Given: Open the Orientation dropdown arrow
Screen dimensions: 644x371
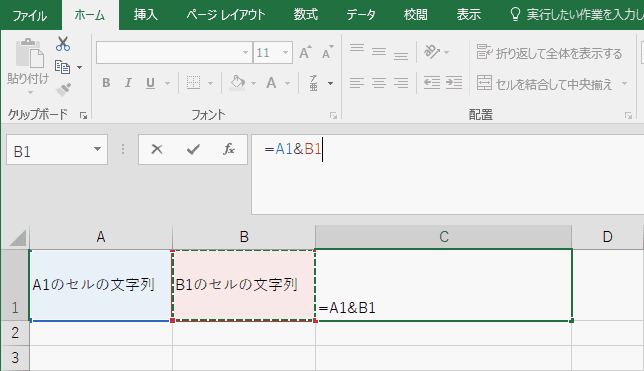Looking at the screenshot, I should pos(447,53).
